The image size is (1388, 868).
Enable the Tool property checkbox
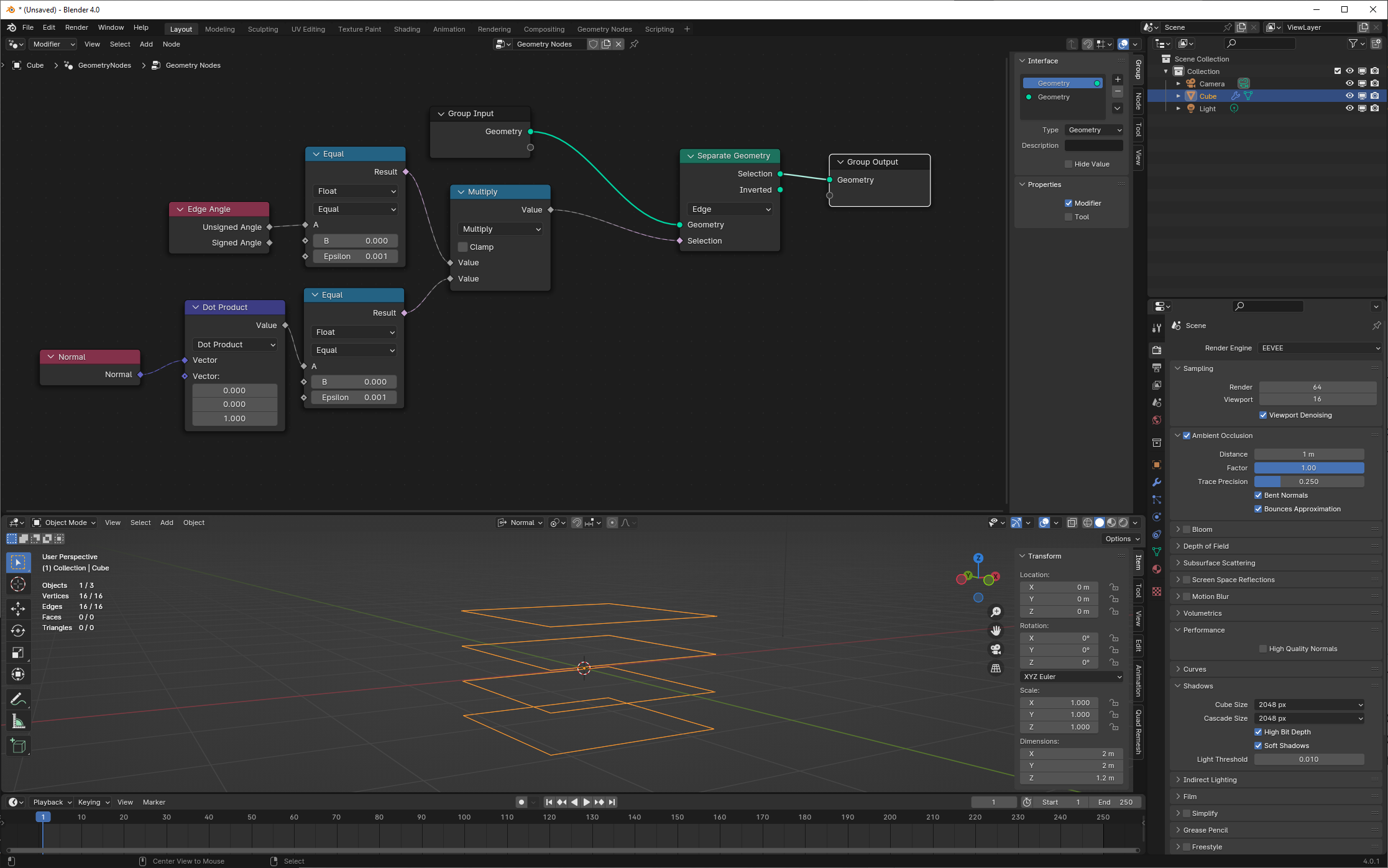(1069, 217)
